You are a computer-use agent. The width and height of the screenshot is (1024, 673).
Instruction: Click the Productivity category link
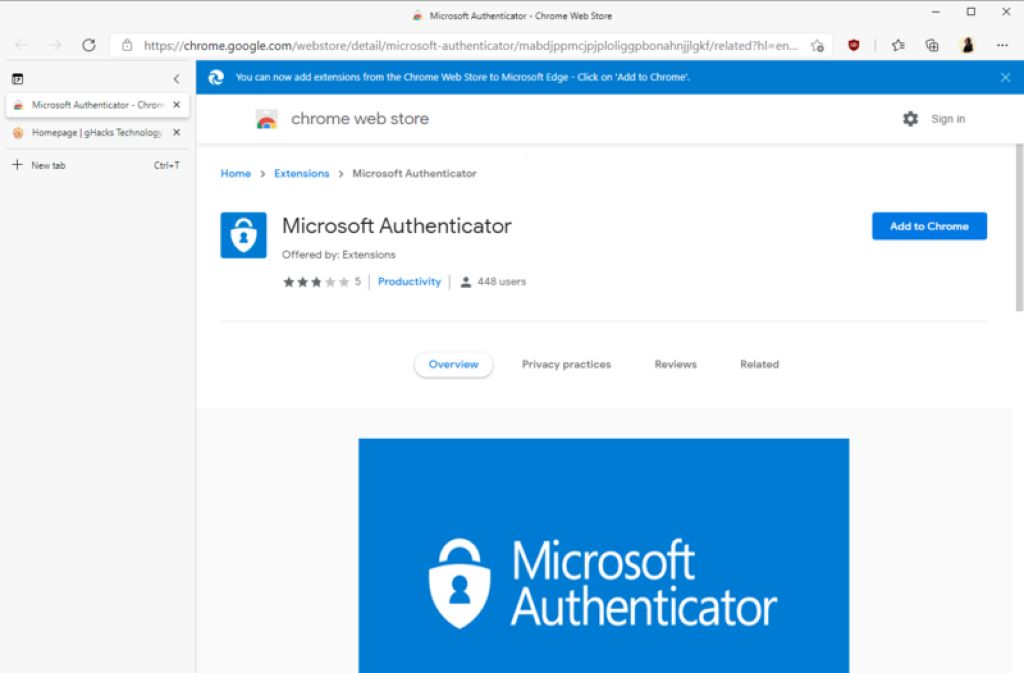pos(409,282)
